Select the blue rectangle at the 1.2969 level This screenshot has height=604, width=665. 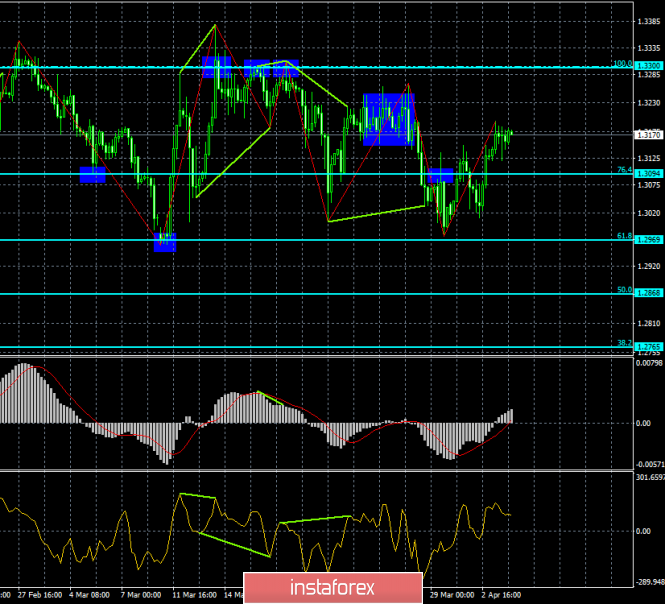click(165, 242)
